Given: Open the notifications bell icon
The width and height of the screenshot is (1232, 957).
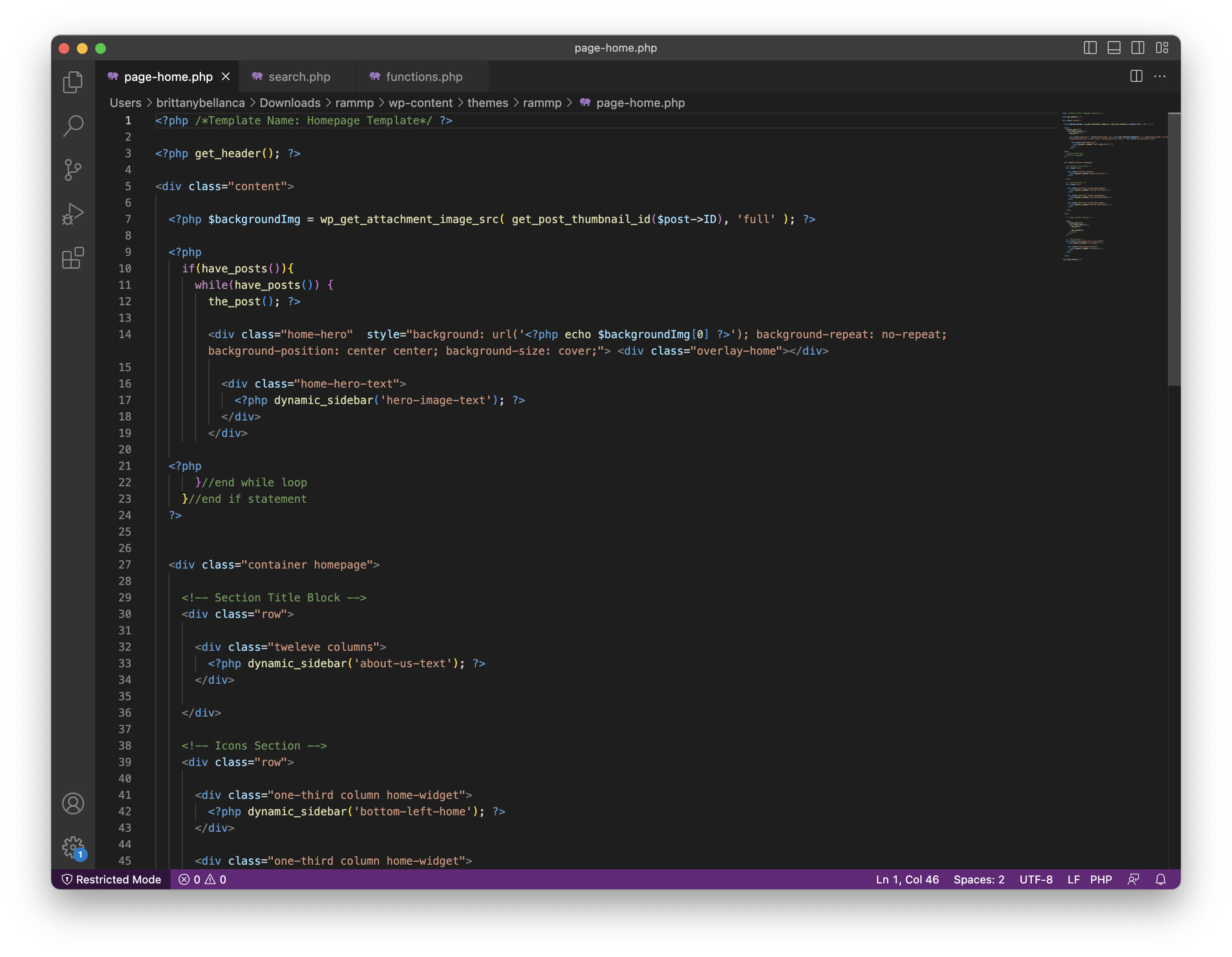Looking at the screenshot, I should (x=1160, y=879).
